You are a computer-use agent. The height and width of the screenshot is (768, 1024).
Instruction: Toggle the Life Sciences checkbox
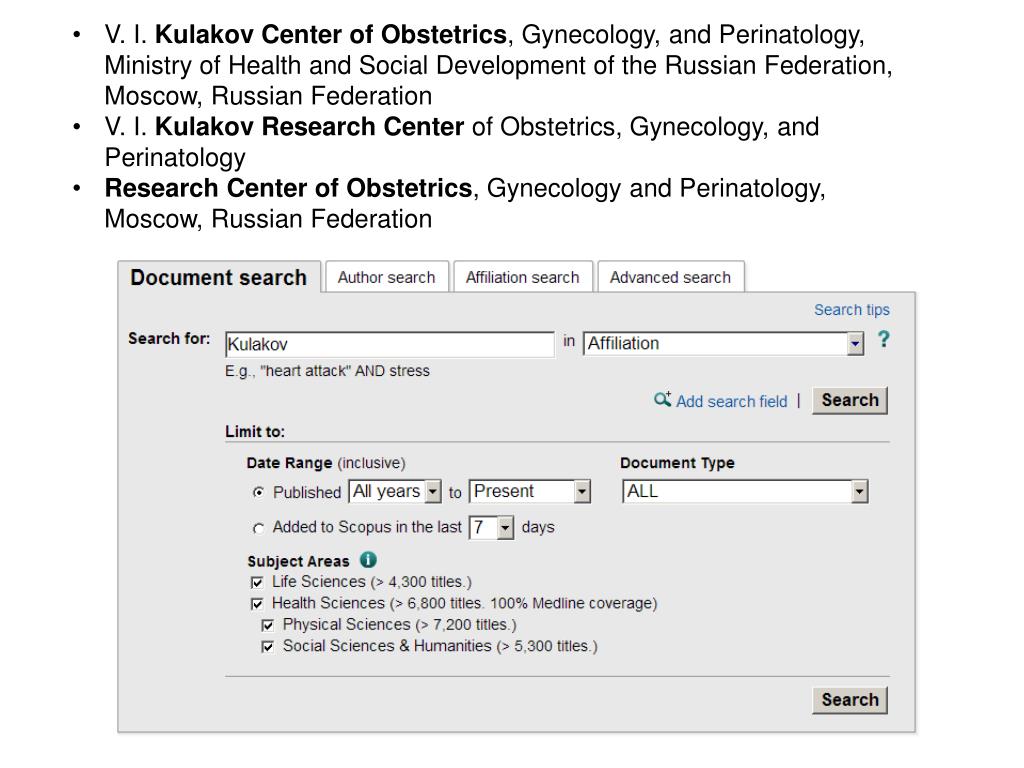tap(257, 582)
